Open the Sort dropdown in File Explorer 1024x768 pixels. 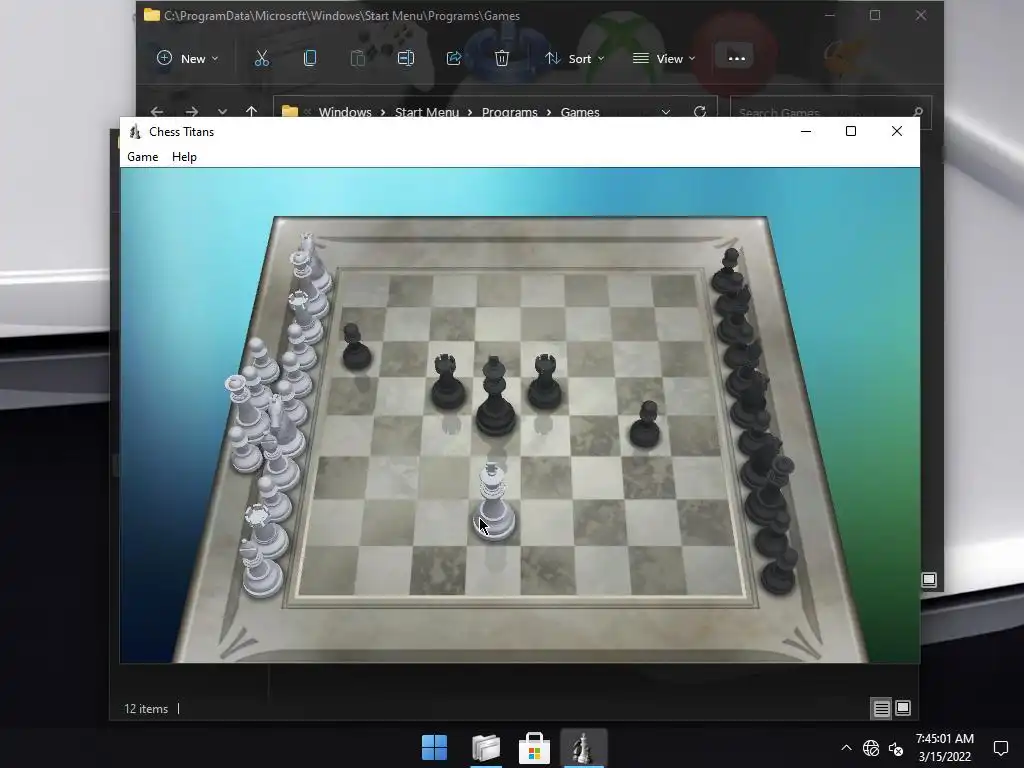pos(575,59)
